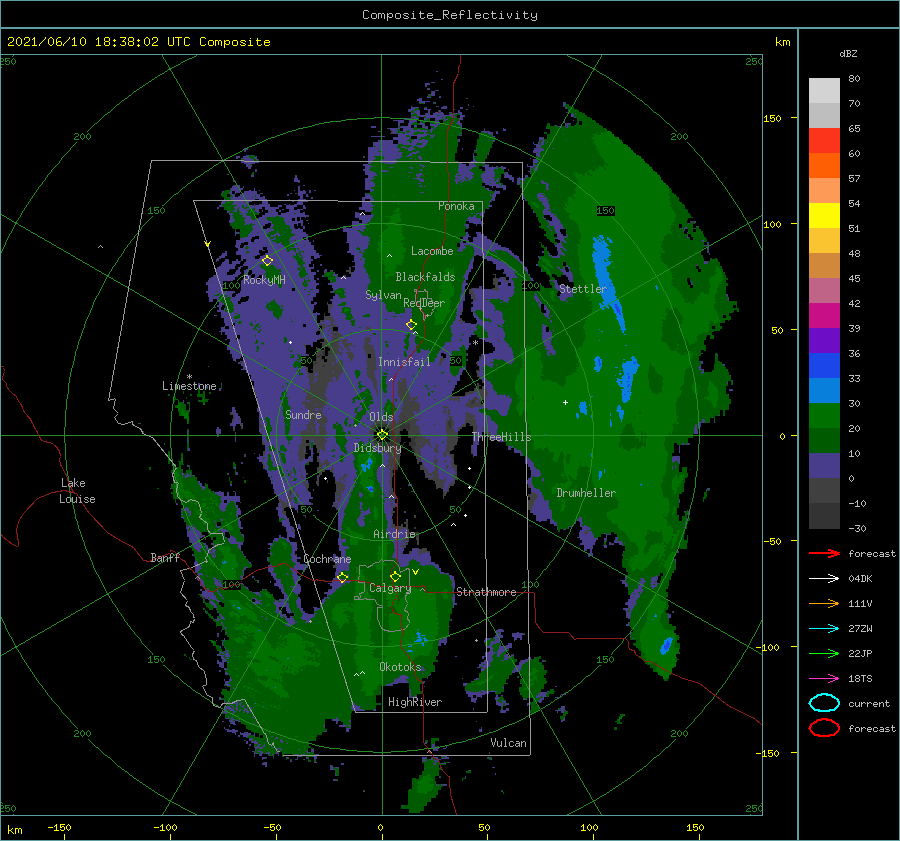Click the Drumheller town label
Image resolution: width=900 pixels, height=841 pixels.
[586, 493]
